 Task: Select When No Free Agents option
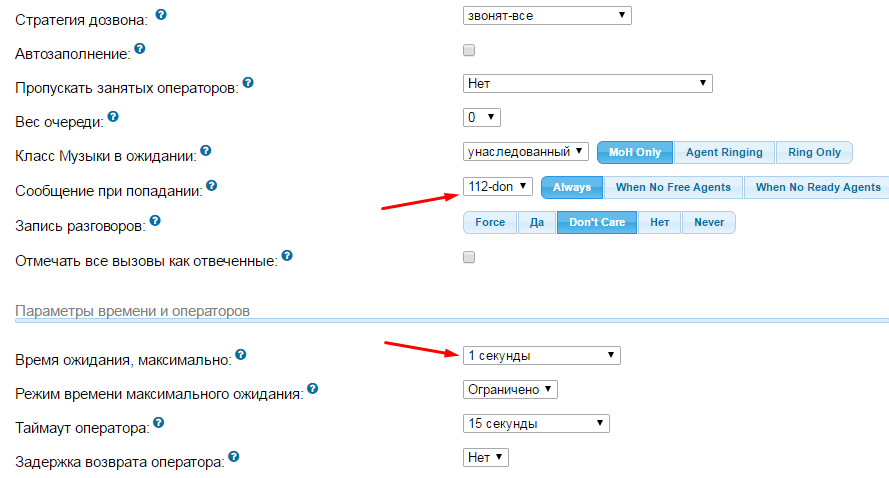click(x=673, y=187)
